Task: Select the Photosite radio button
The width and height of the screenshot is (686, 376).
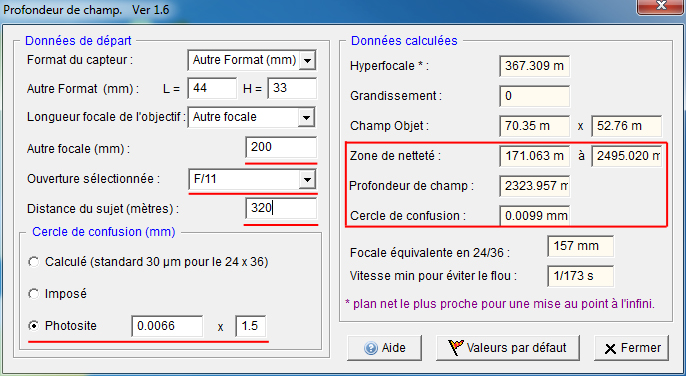Action: (34, 326)
